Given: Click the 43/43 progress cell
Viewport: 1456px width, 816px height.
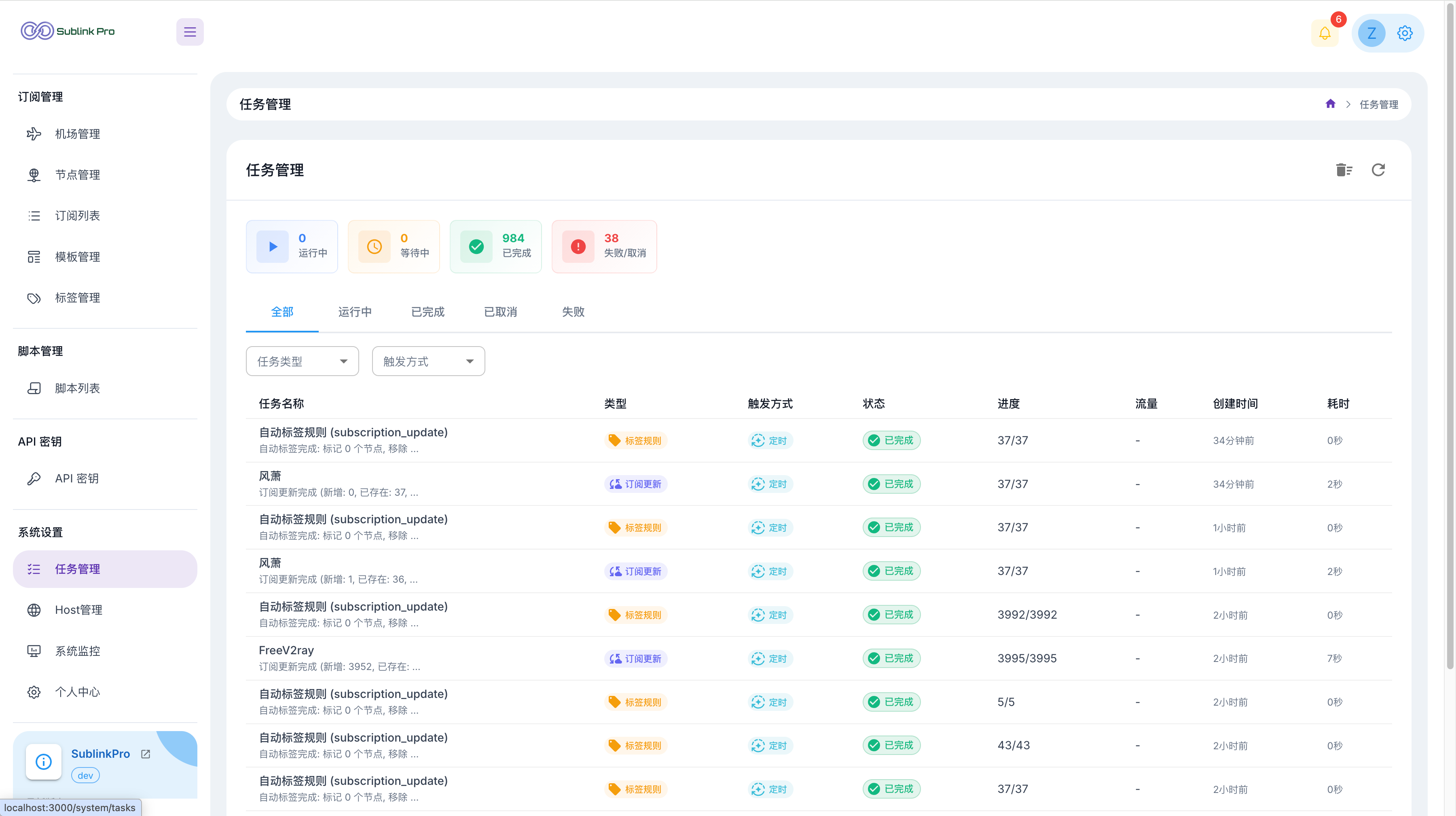Looking at the screenshot, I should pos(1014,745).
